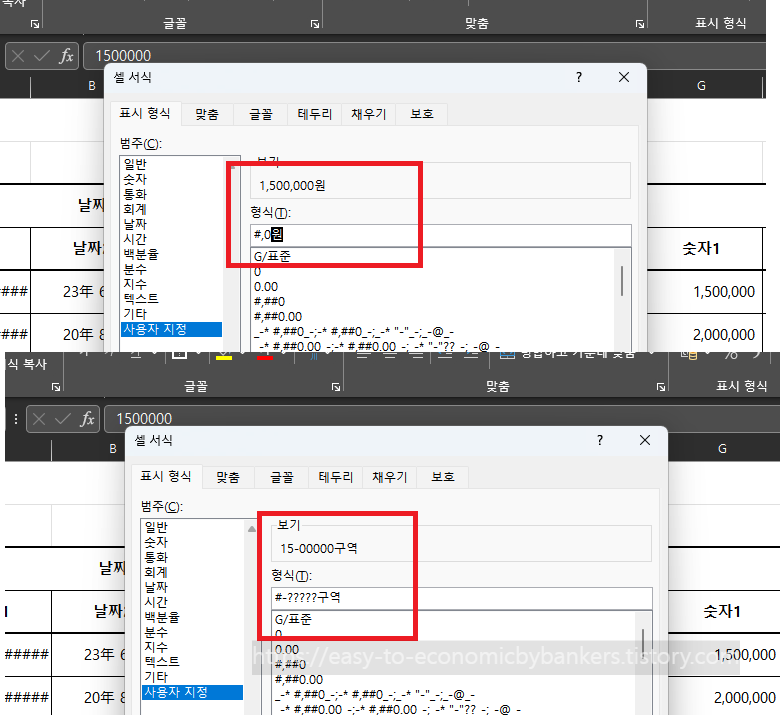The image size is (780, 715).
Task: Open 맞춤 group dialog launcher in top ribbon
Action: tap(640, 24)
